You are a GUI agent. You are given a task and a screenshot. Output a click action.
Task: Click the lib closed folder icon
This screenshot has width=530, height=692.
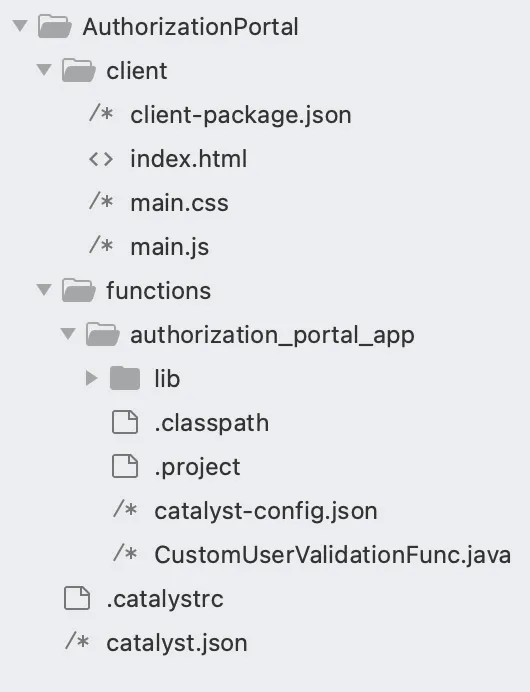(125, 378)
